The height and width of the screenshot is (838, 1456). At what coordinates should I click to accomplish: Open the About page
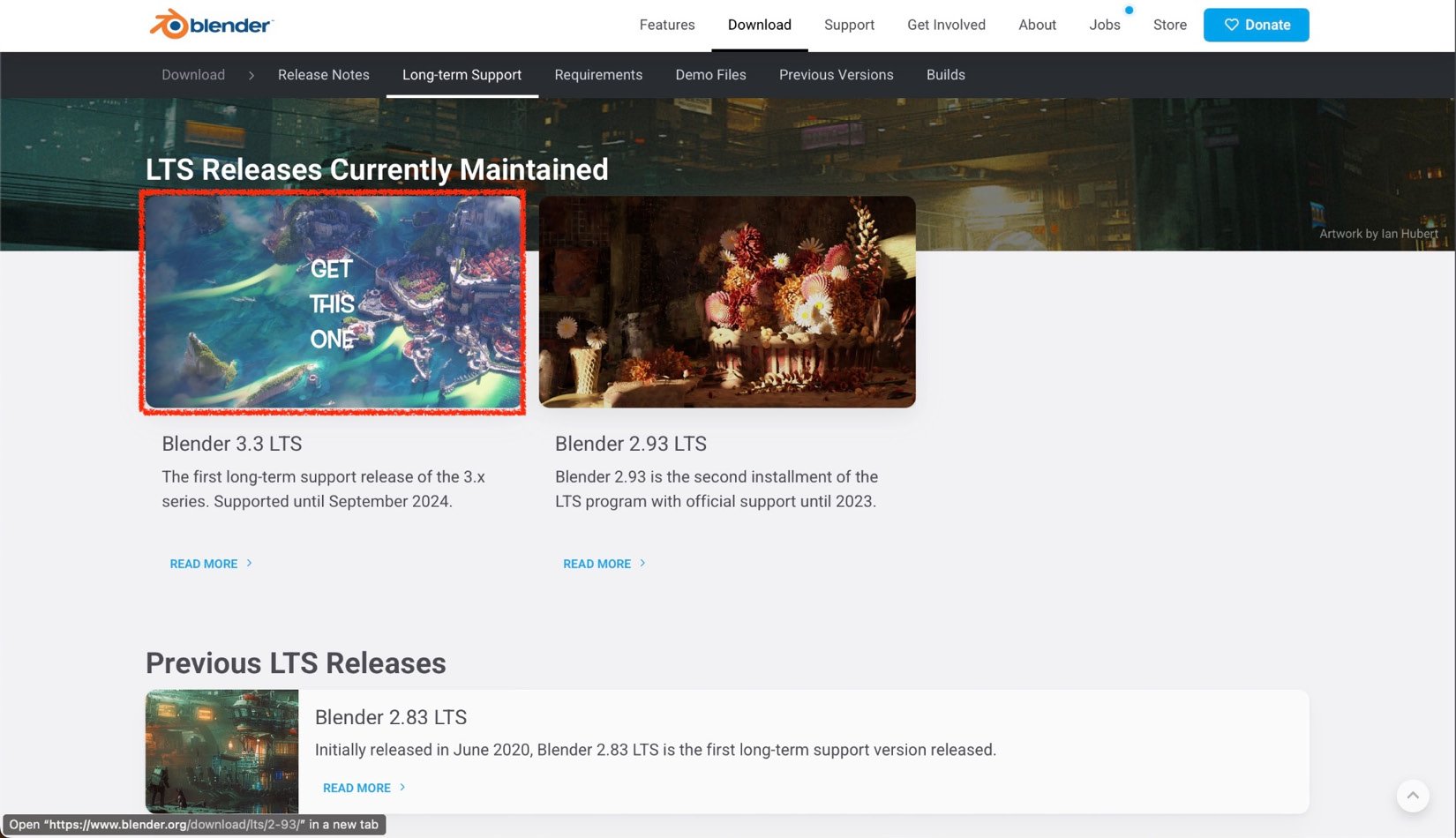(x=1037, y=25)
